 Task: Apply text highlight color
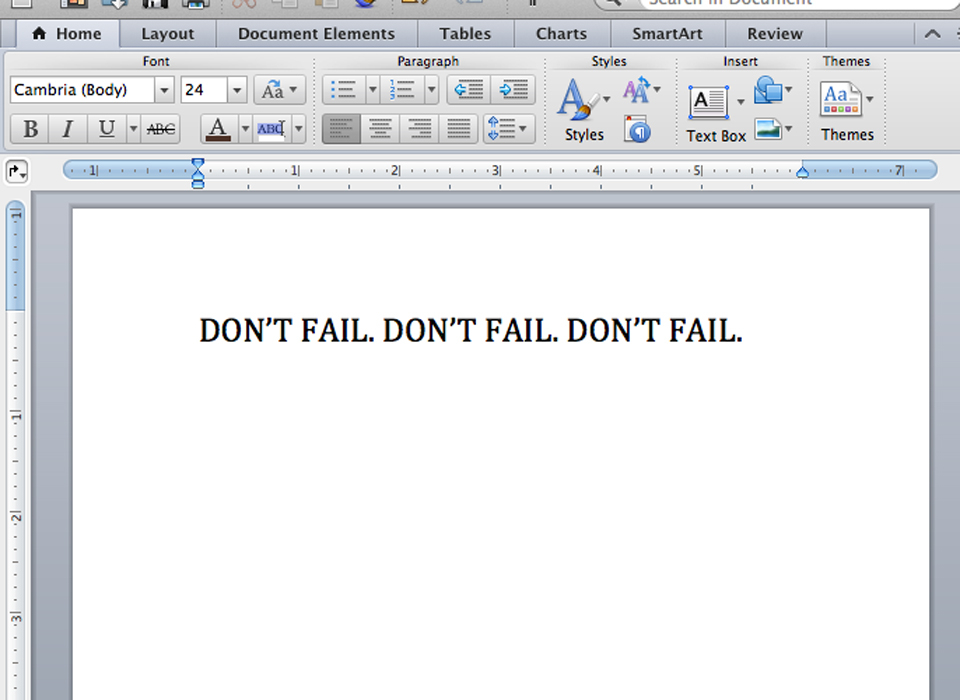[272, 129]
